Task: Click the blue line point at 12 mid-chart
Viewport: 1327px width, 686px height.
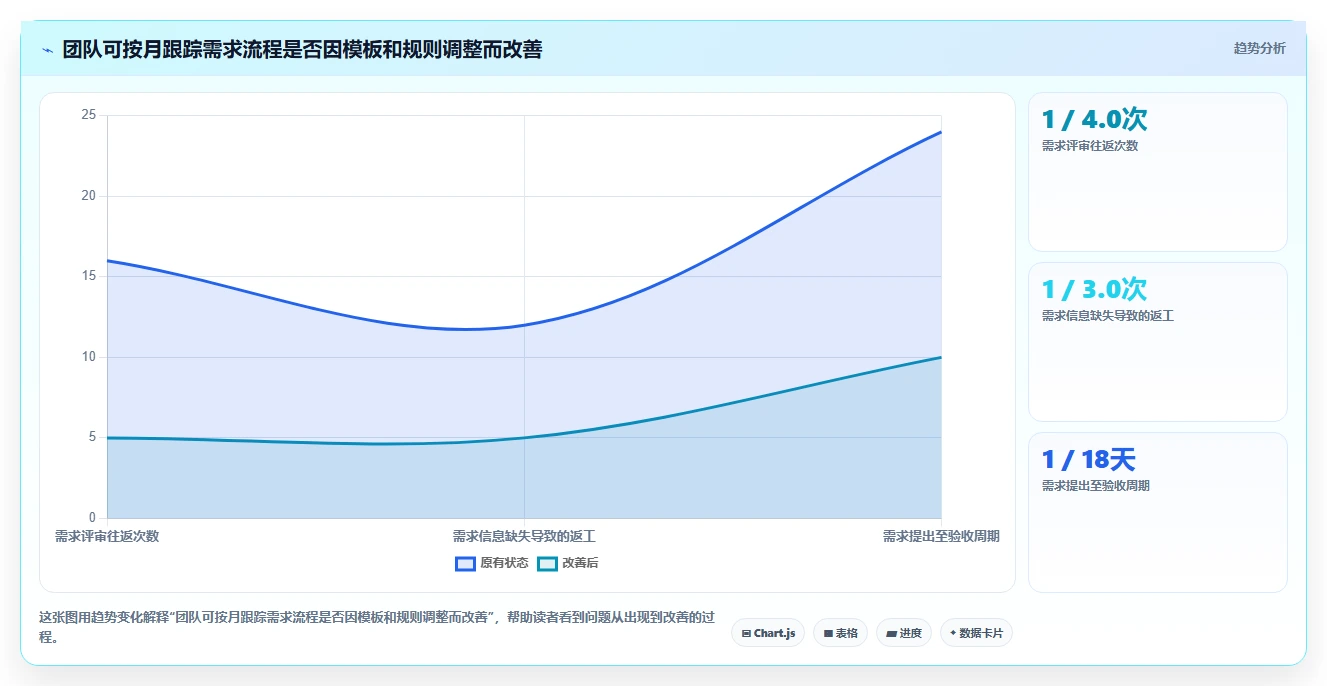Action: coord(524,325)
